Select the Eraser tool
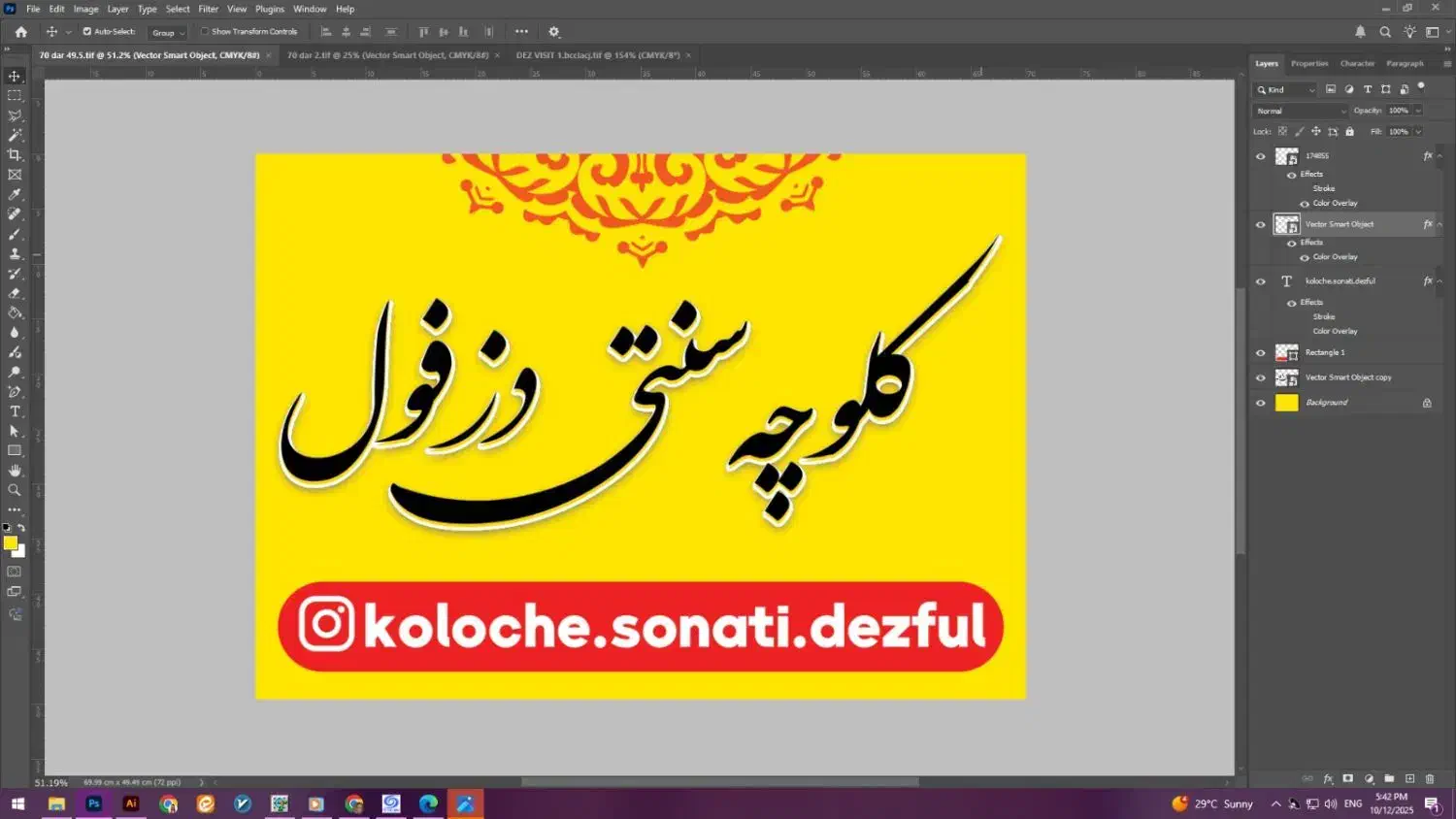 tap(15, 293)
